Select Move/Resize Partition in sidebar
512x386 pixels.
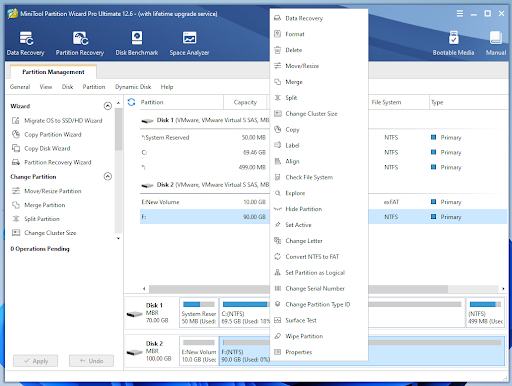[x=47, y=191]
